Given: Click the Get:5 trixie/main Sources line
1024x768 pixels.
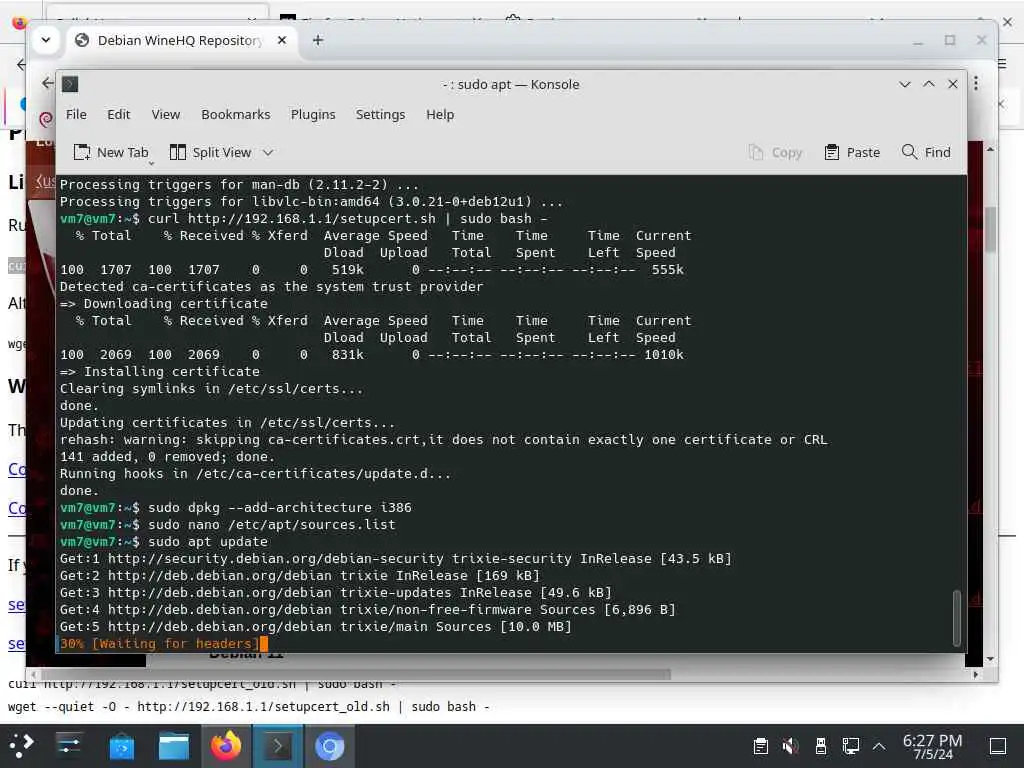Looking at the screenshot, I should 315,626.
